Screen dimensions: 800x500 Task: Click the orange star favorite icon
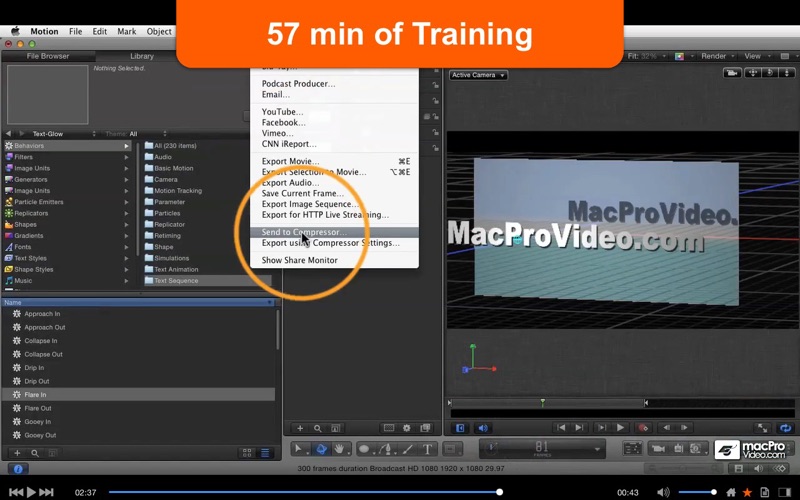tap(747, 492)
